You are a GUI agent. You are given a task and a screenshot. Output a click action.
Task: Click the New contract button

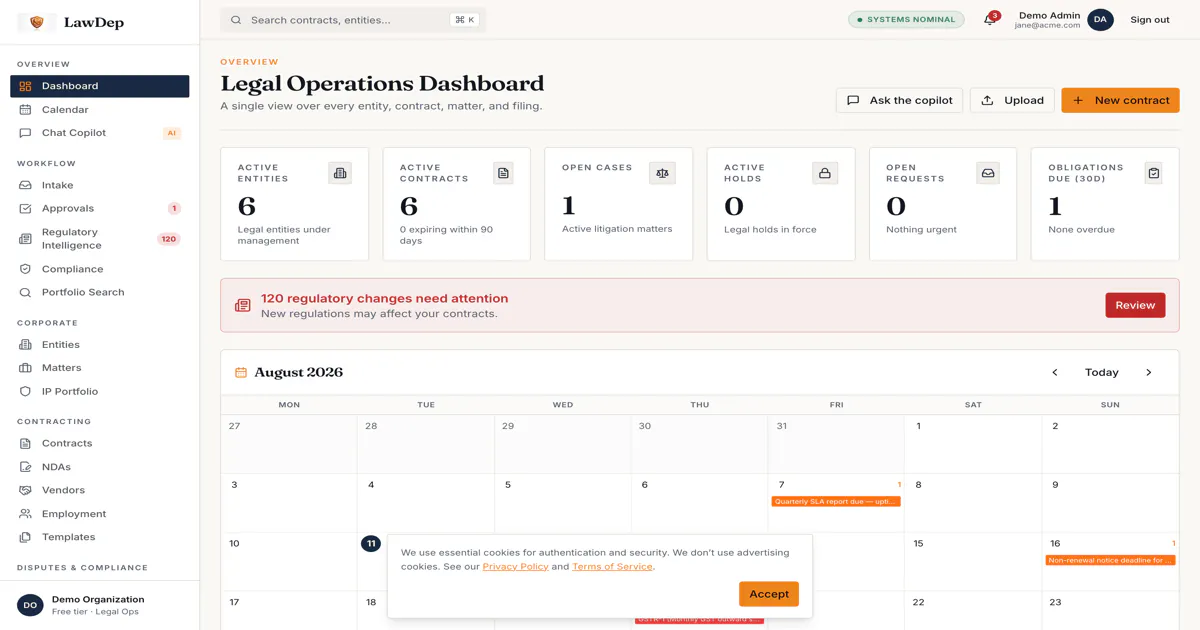point(1120,100)
